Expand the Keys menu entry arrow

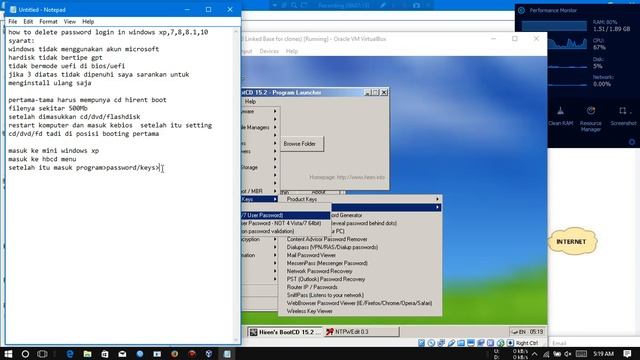(275, 199)
